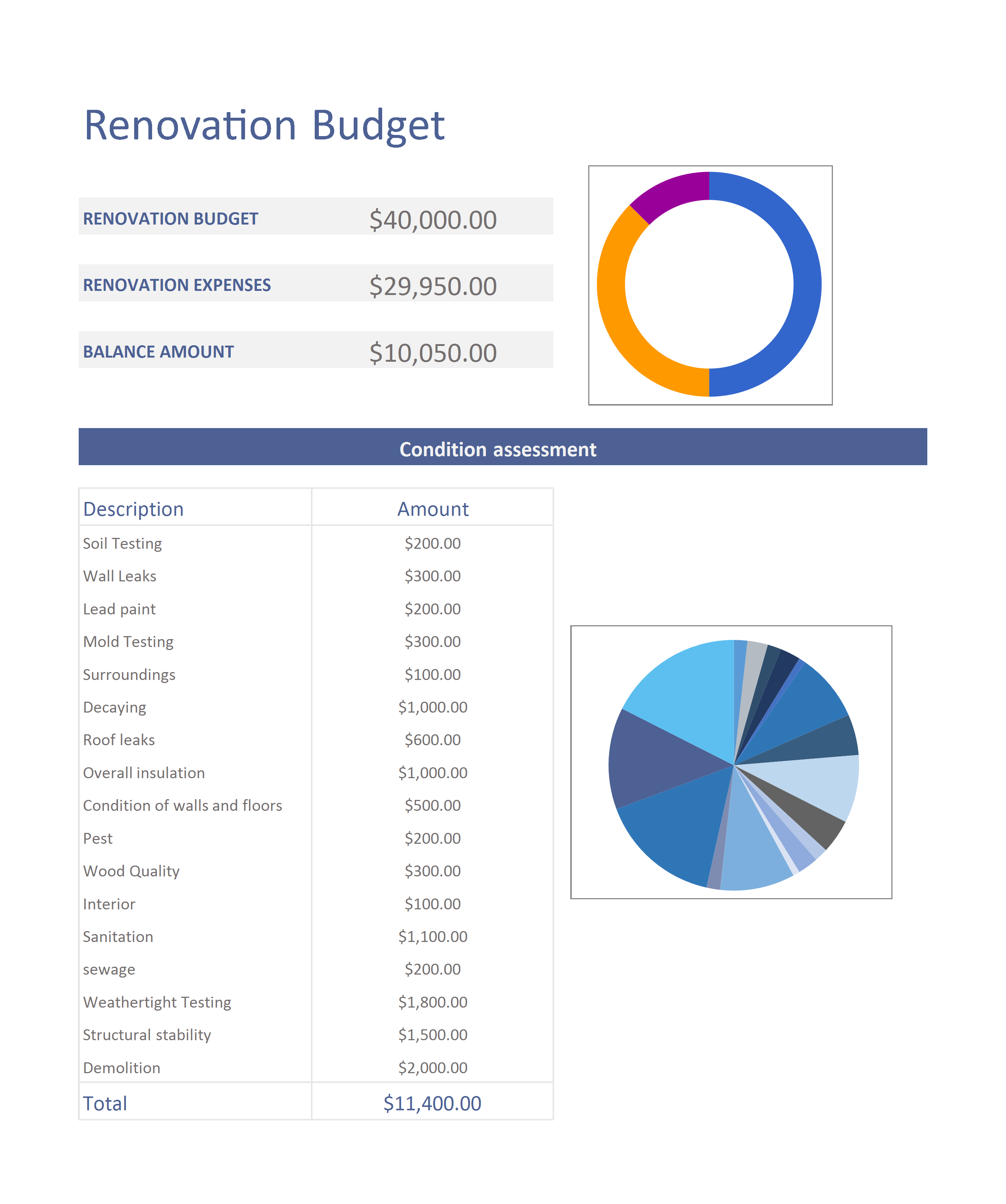Click the BALANCE AMOUNT label
Screen dimensions: 1006x1204
coord(159,352)
